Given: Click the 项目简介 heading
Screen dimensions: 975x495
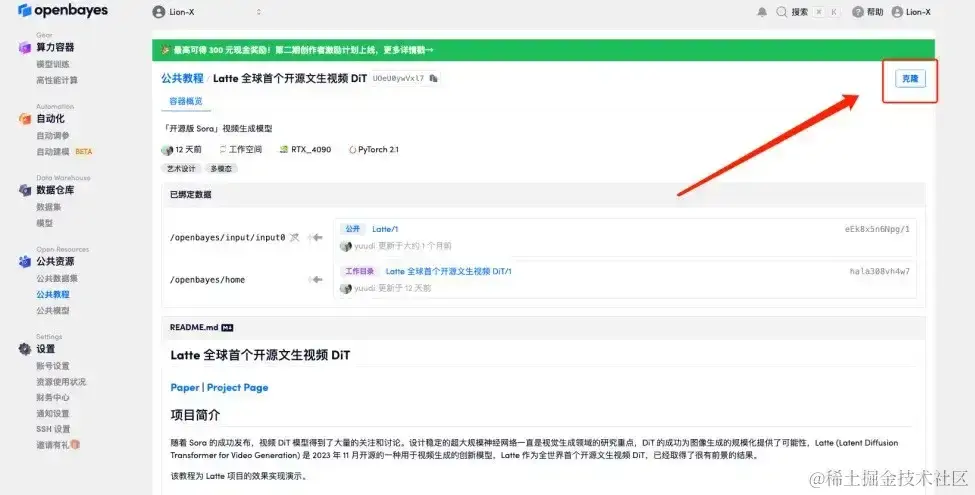Looking at the screenshot, I should pyautogui.click(x=195, y=415).
